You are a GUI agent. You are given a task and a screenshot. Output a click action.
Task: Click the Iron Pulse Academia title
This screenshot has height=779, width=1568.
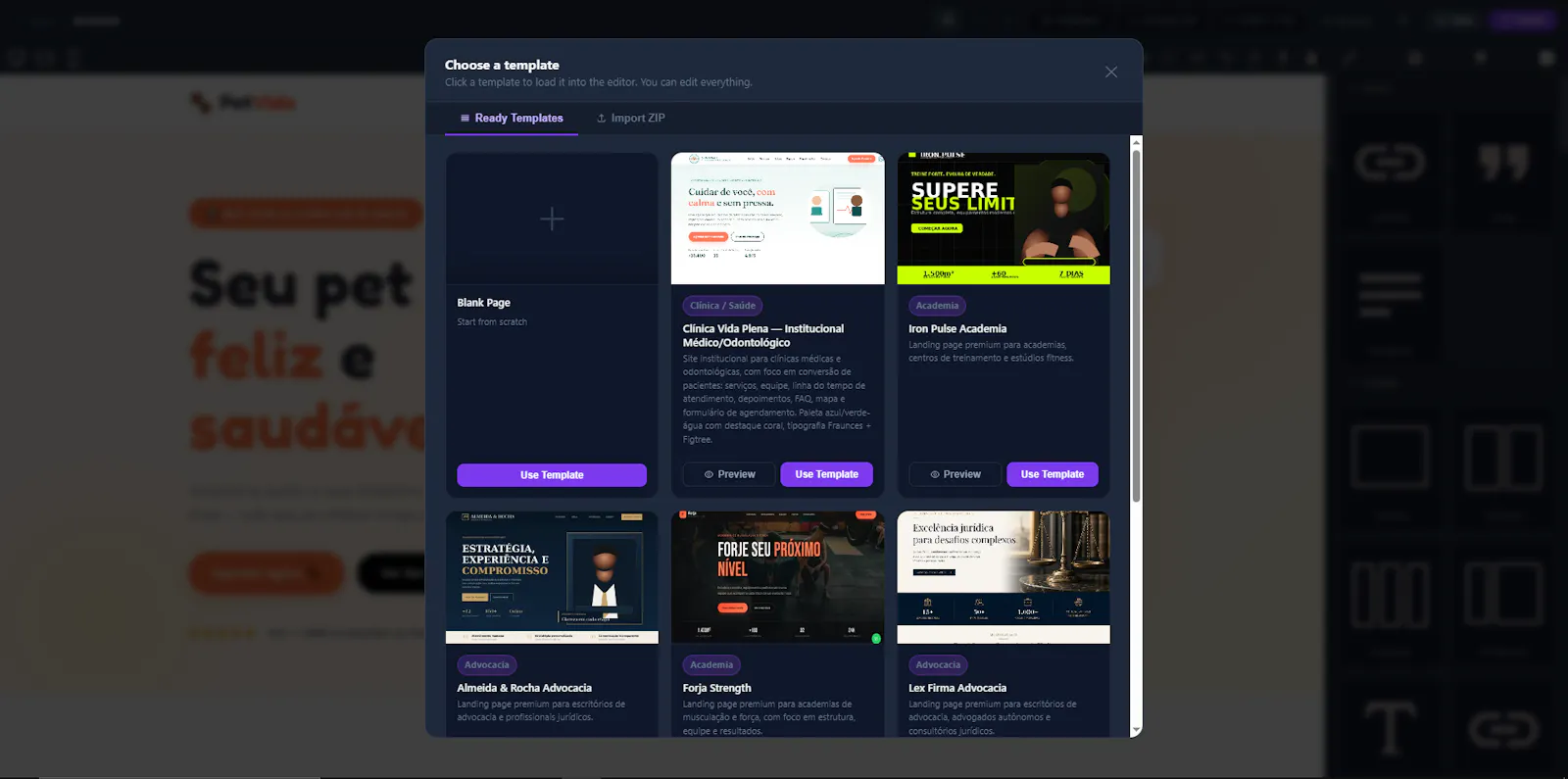tap(957, 329)
